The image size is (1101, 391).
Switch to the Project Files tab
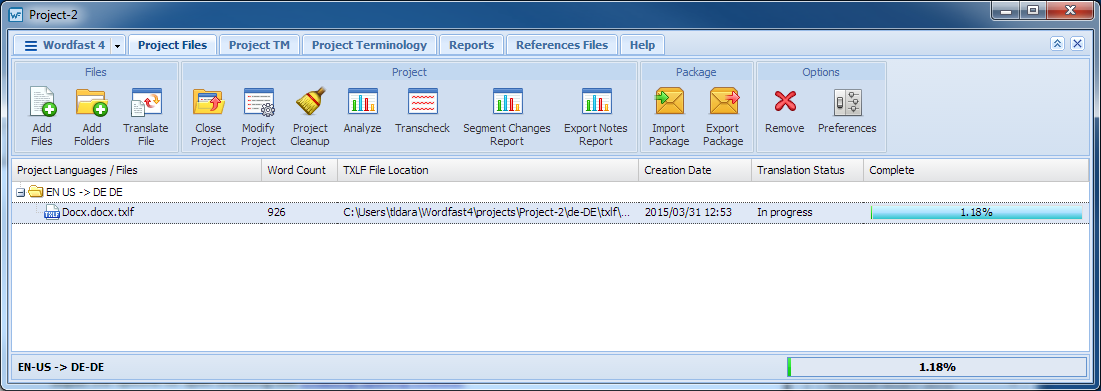pyautogui.click(x=173, y=45)
